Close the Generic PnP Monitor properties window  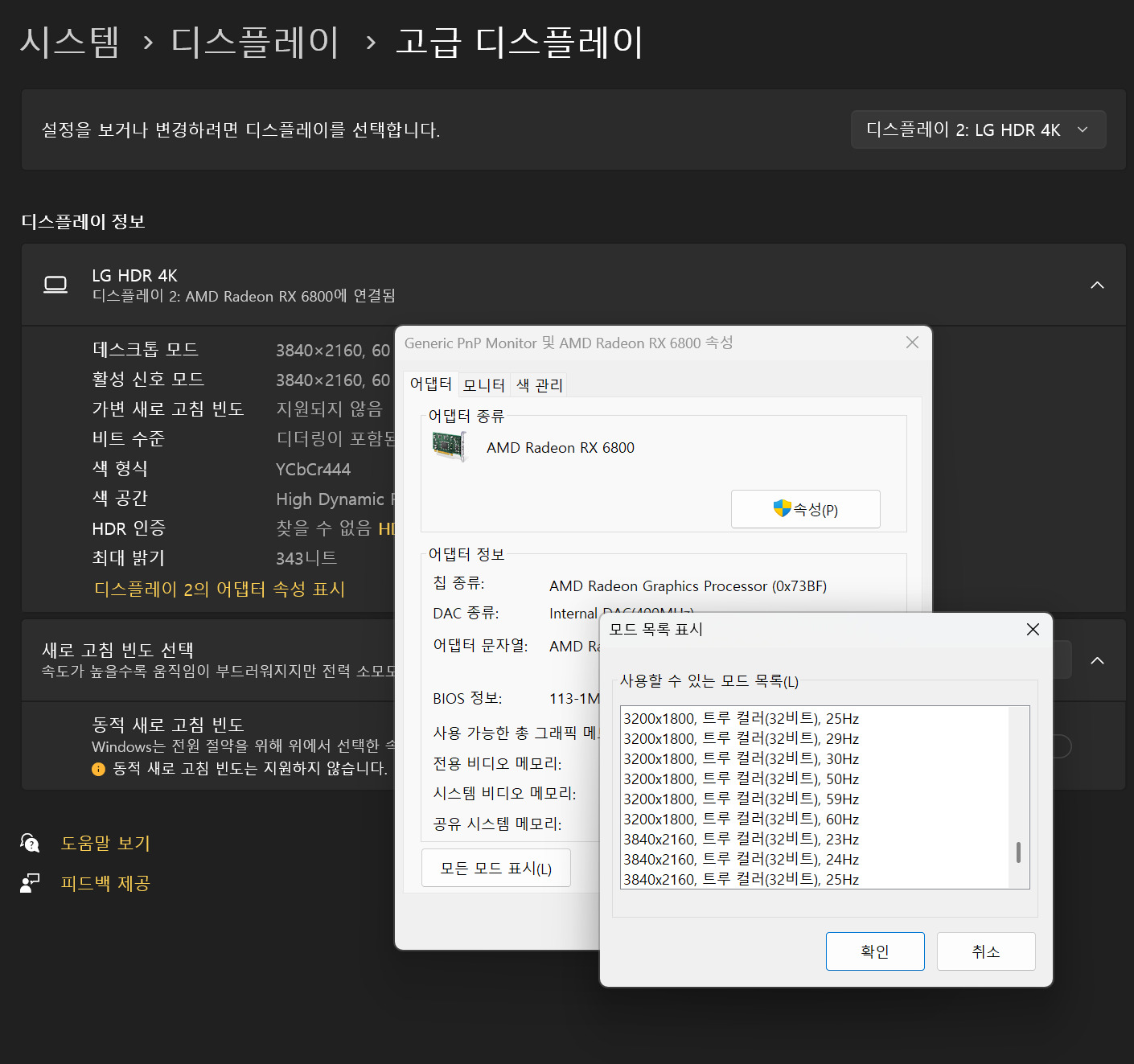point(912,343)
